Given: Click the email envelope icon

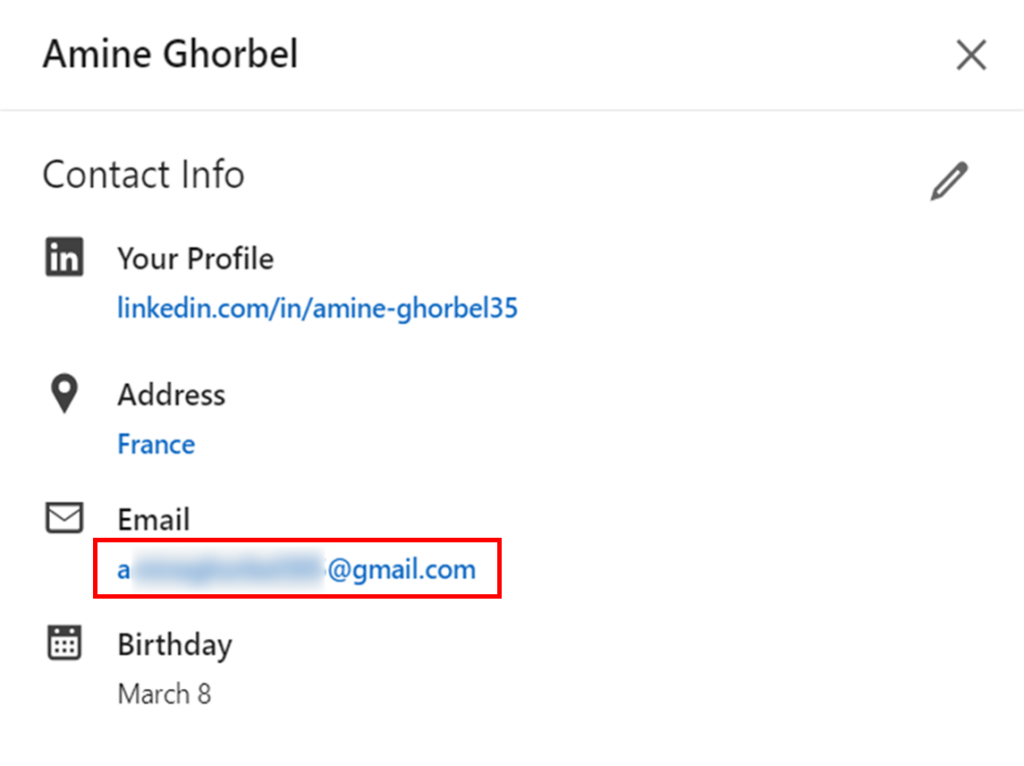Looking at the screenshot, I should 65,519.
